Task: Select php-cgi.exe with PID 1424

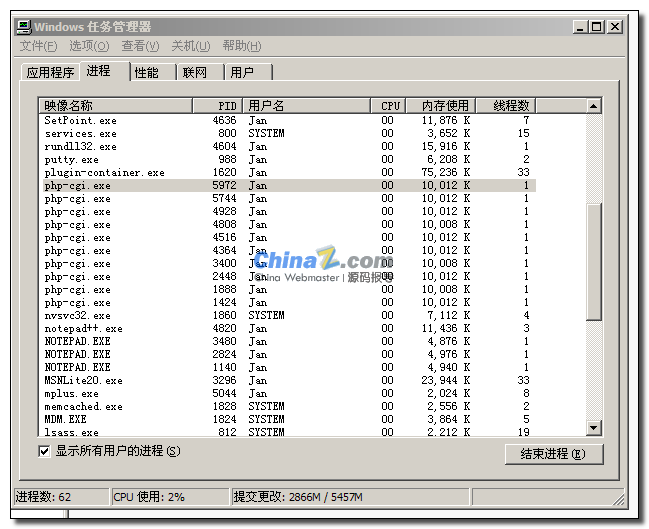Action: point(287,303)
